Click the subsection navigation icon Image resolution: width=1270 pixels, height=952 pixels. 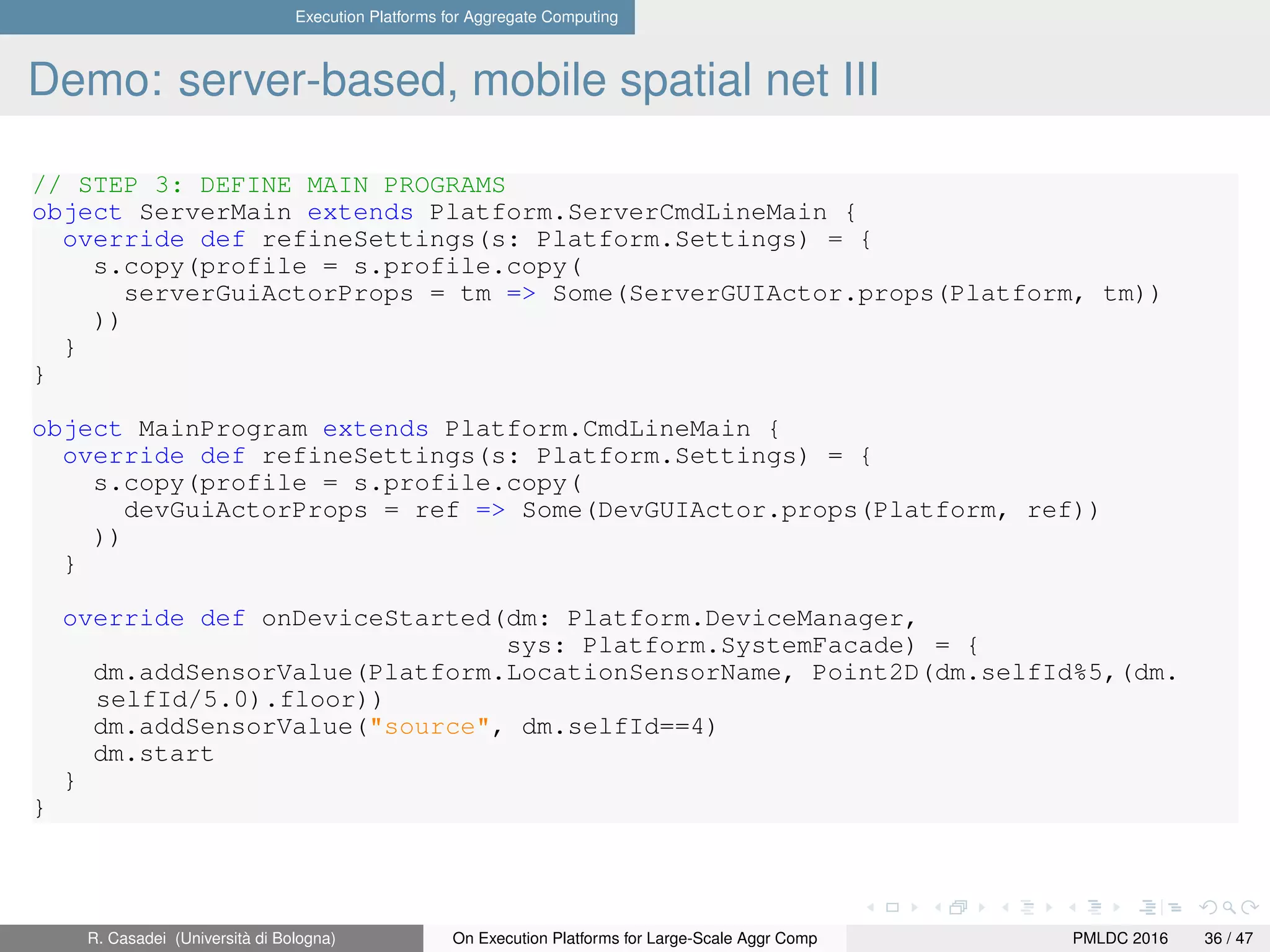pos(1028,907)
